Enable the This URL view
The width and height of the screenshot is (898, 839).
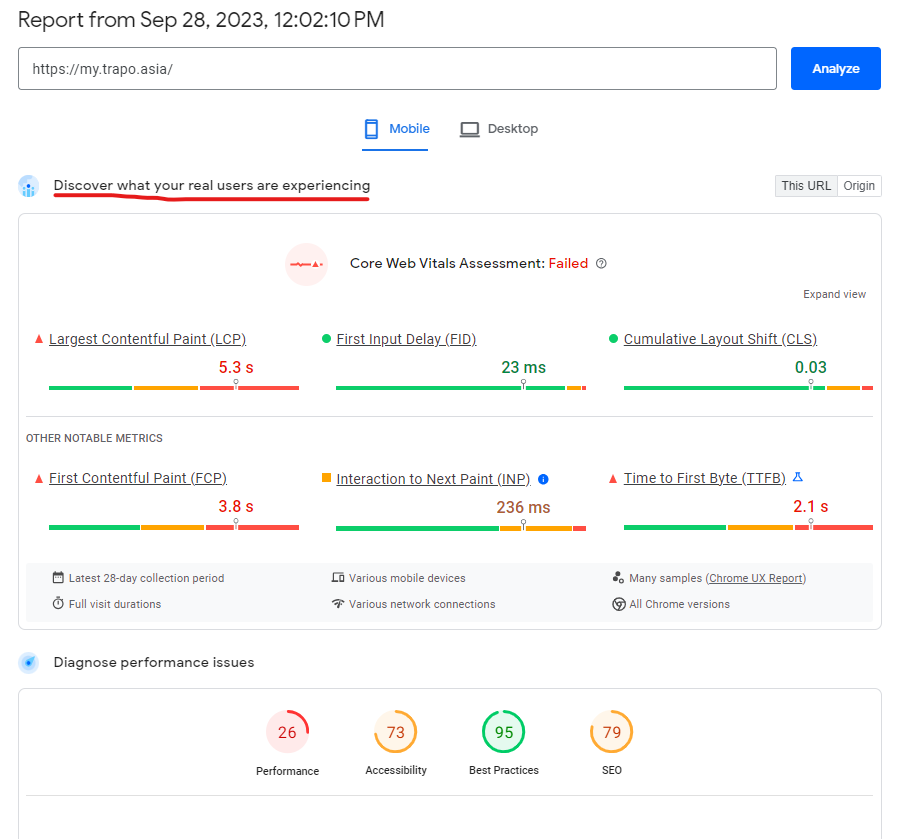point(806,185)
